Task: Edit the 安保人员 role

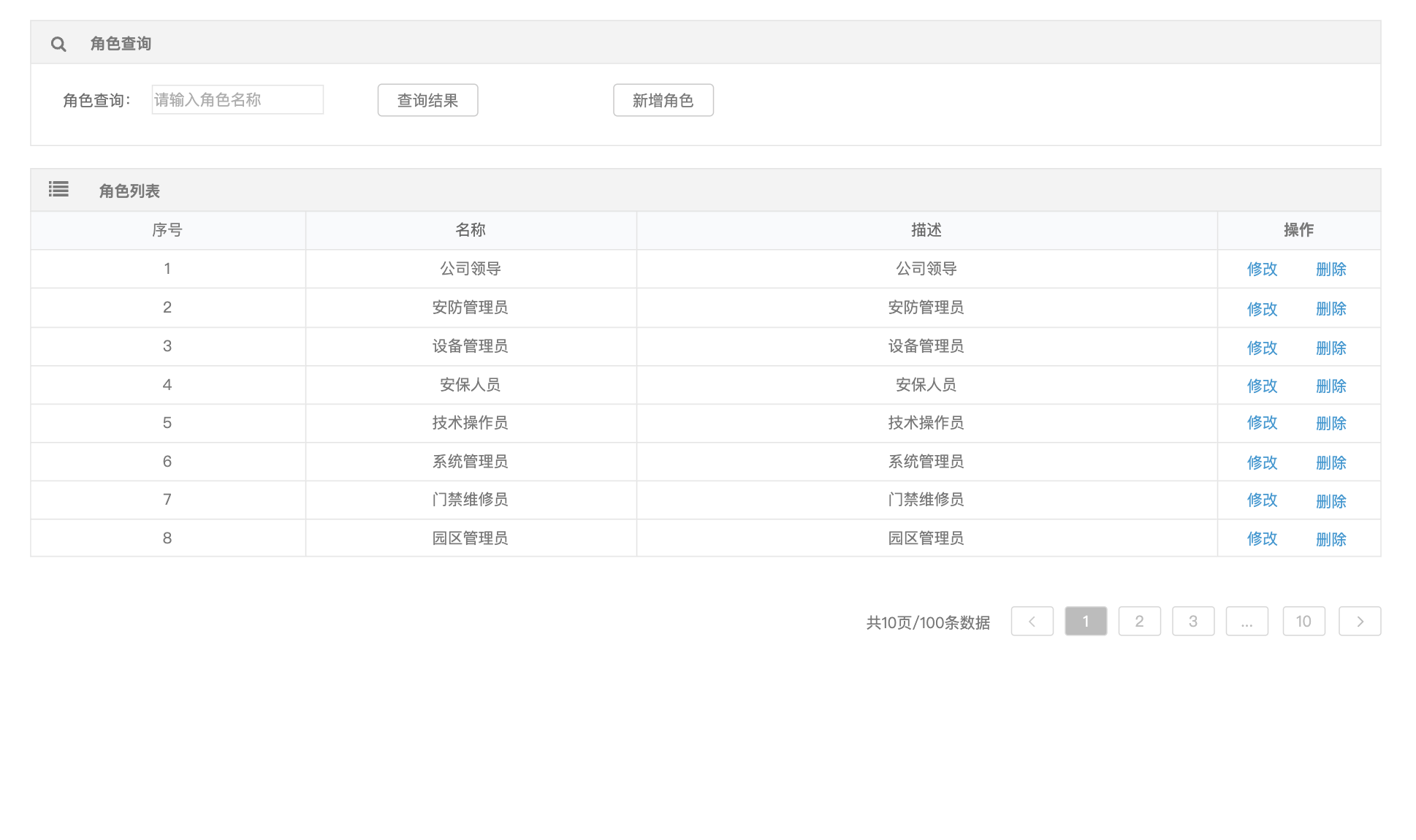Action: [x=1262, y=386]
